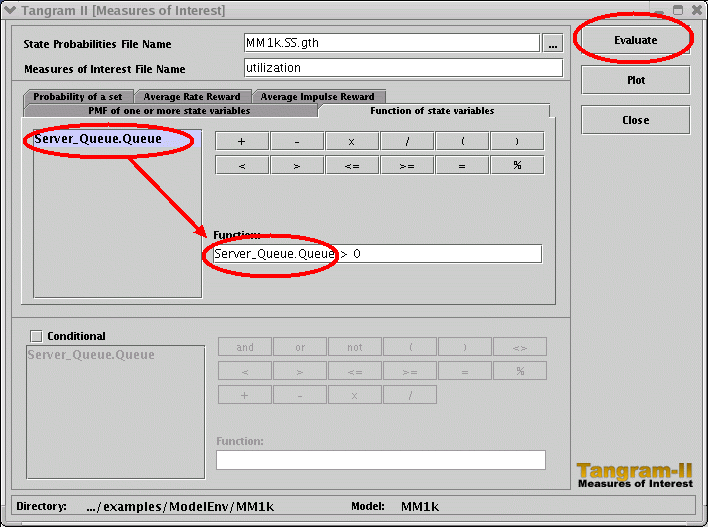Insert the less-than operator in the function
The width and height of the screenshot is (708, 527).
[242, 166]
